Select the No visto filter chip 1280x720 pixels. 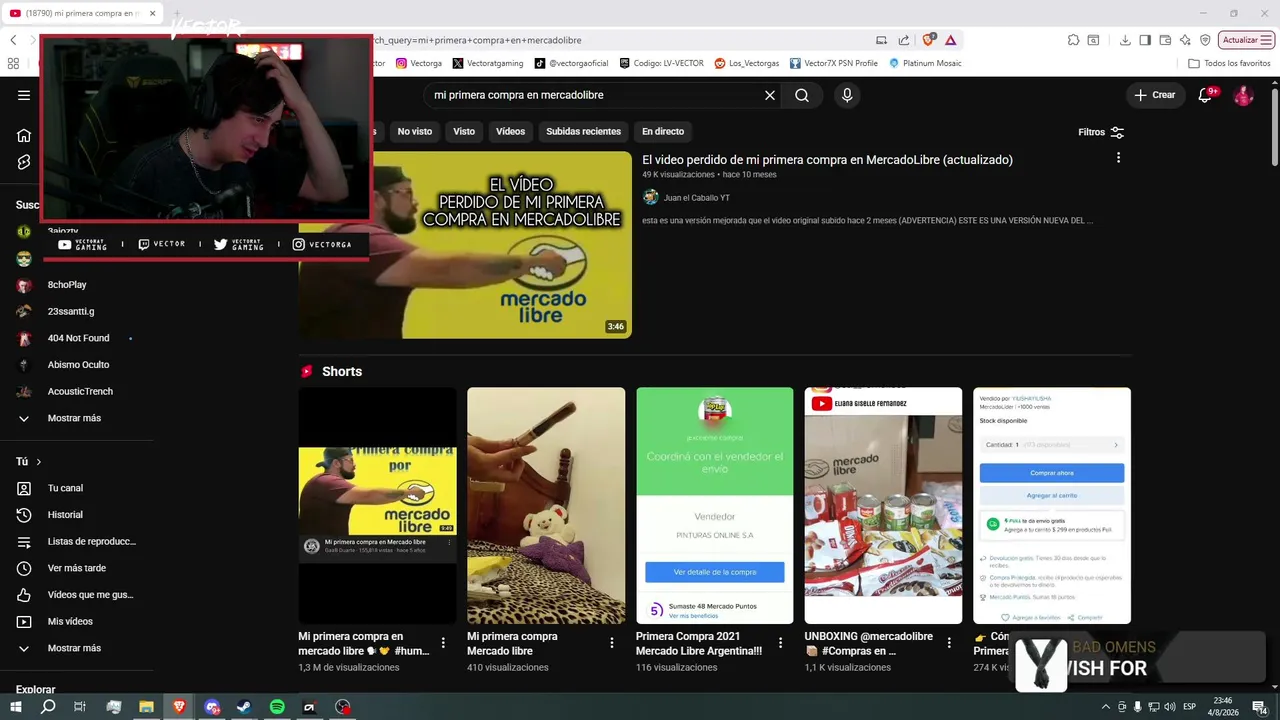415,131
